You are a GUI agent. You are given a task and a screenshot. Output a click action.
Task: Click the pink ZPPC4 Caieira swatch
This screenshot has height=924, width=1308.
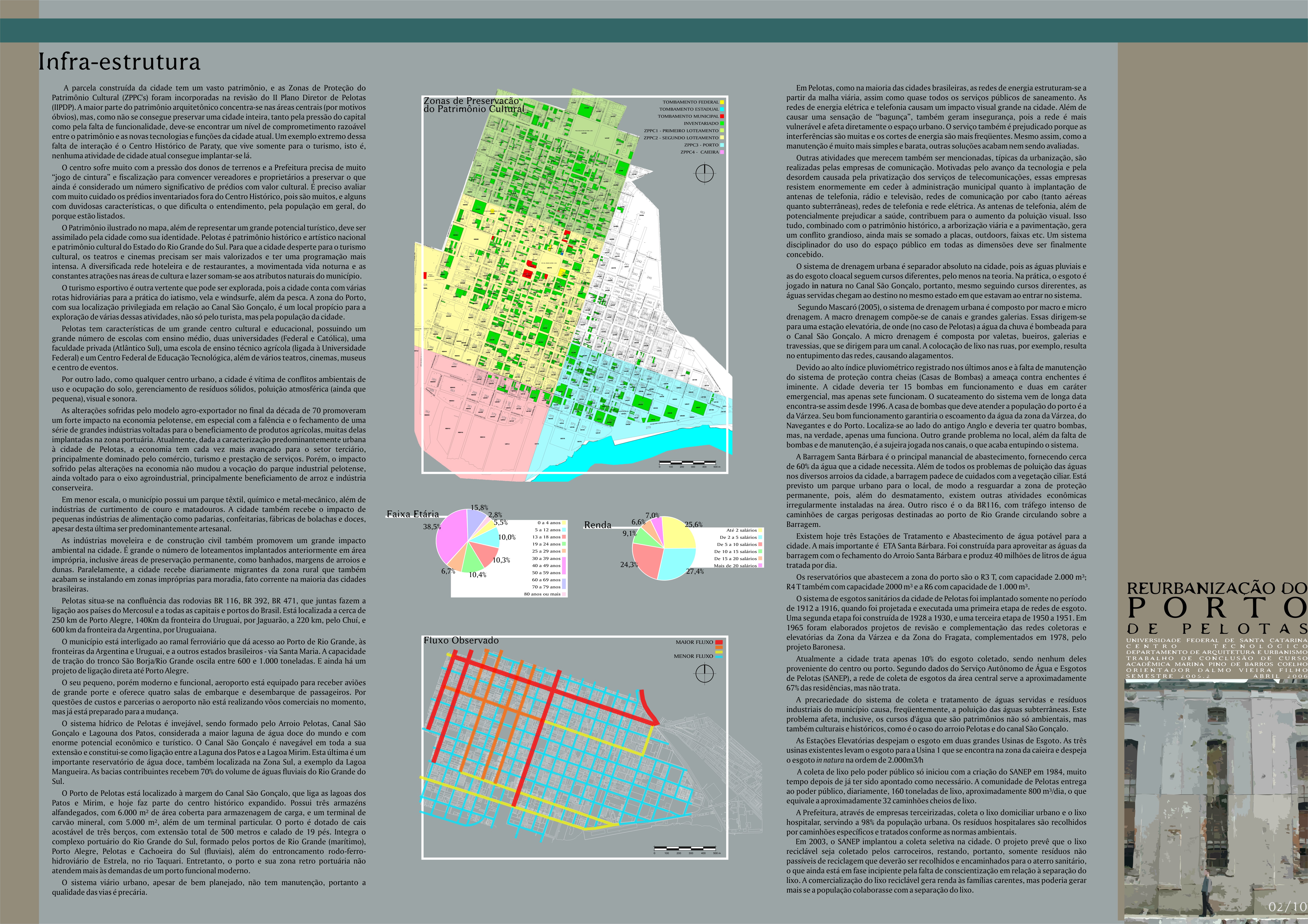pyautogui.click(x=722, y=152)
